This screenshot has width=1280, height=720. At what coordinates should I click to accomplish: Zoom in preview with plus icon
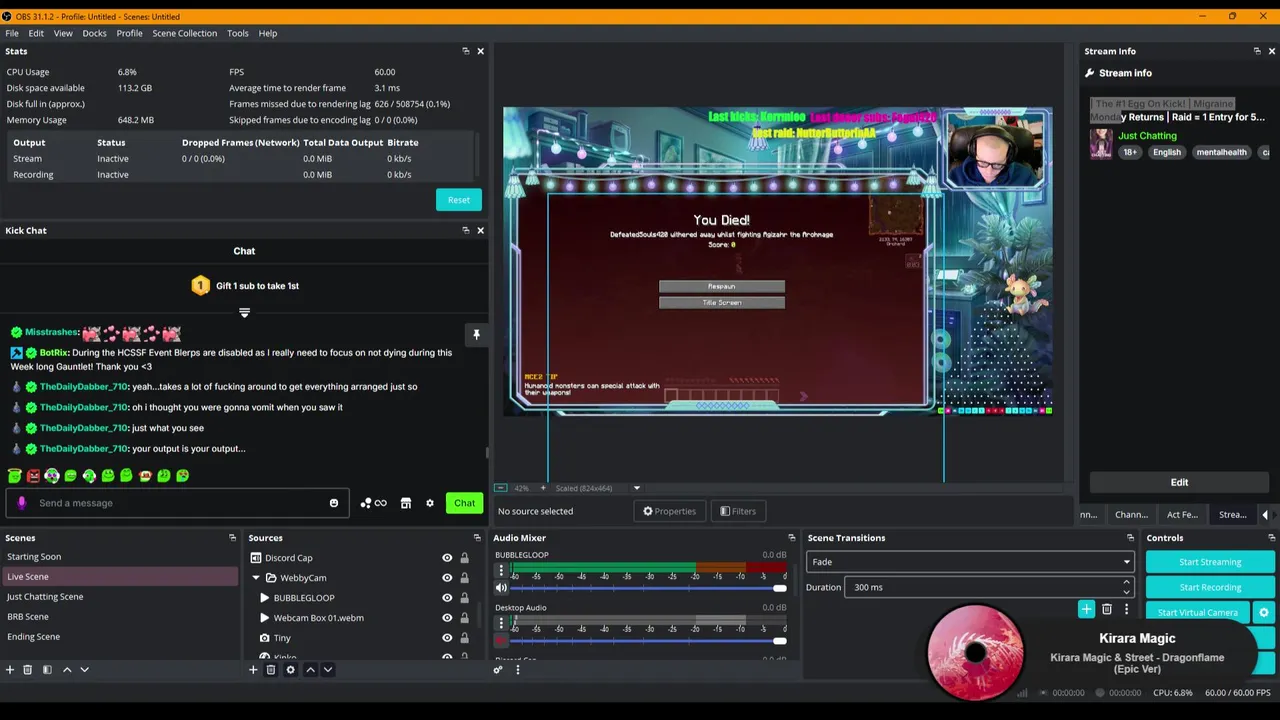543,488
